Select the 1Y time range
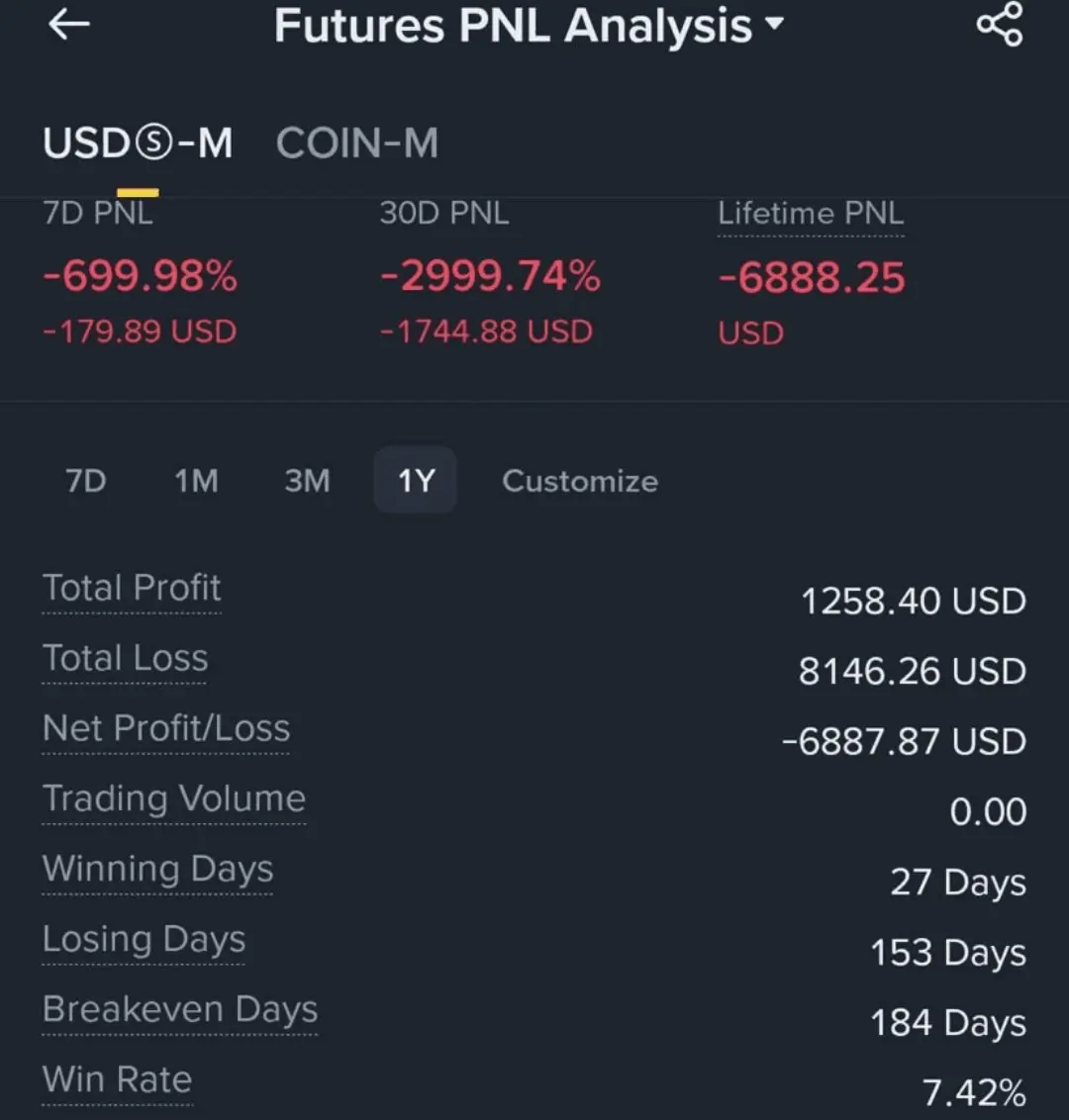Image resolution: width=1069 pixels, height=1120 pixels. click(416, 481)
